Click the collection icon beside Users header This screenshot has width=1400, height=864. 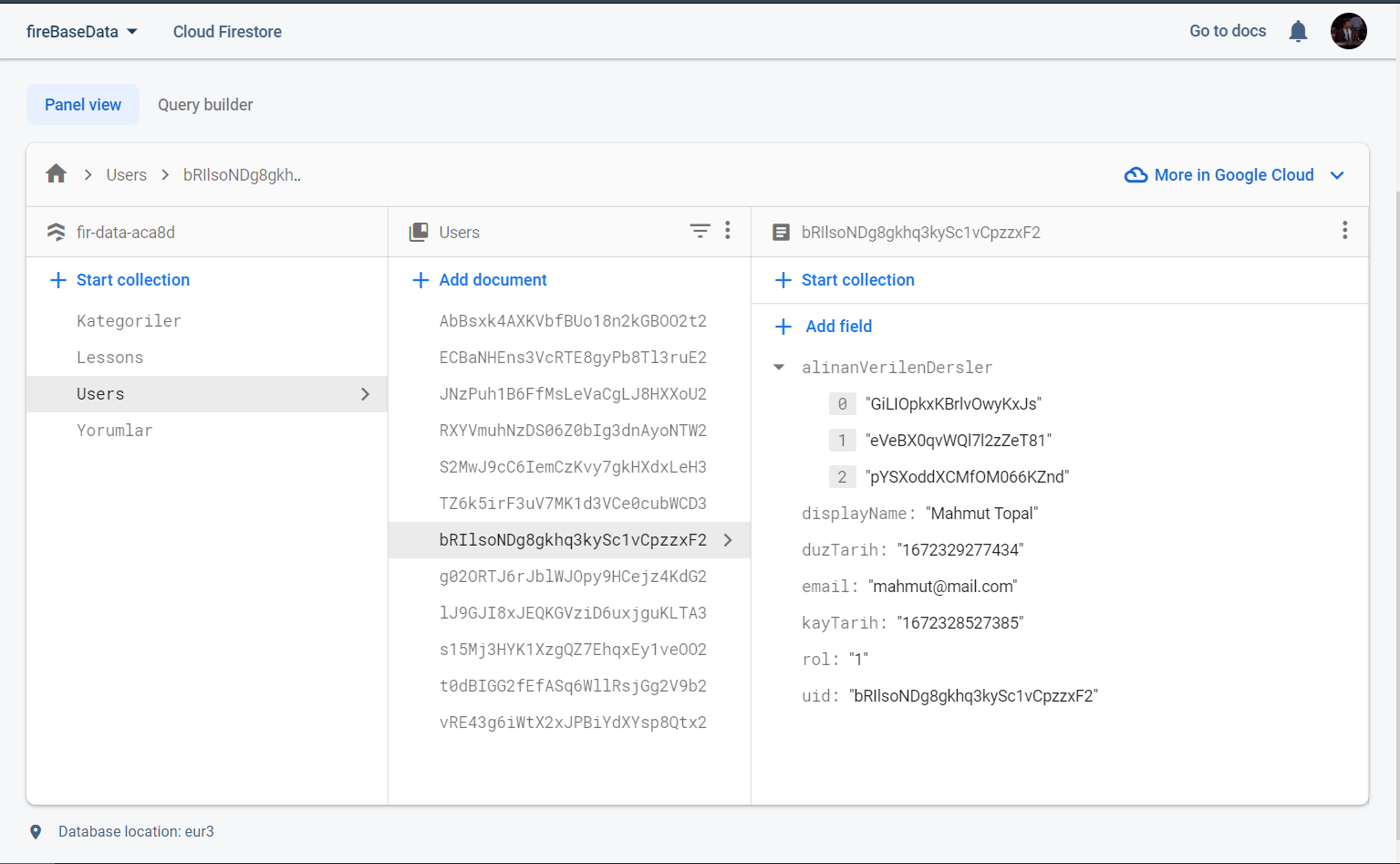tap(419, 232)
